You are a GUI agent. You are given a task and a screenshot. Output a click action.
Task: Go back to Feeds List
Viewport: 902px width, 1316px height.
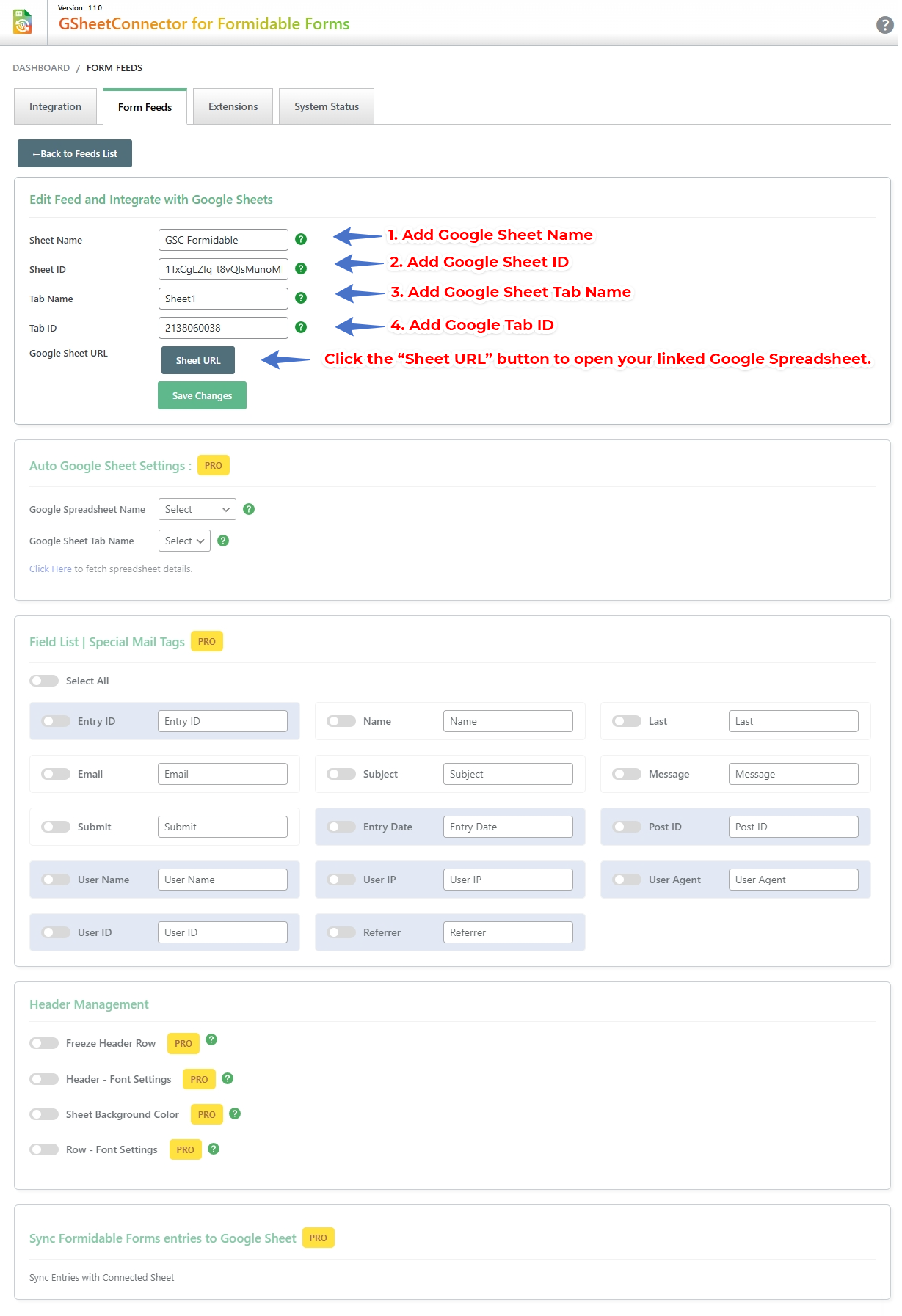75,153
